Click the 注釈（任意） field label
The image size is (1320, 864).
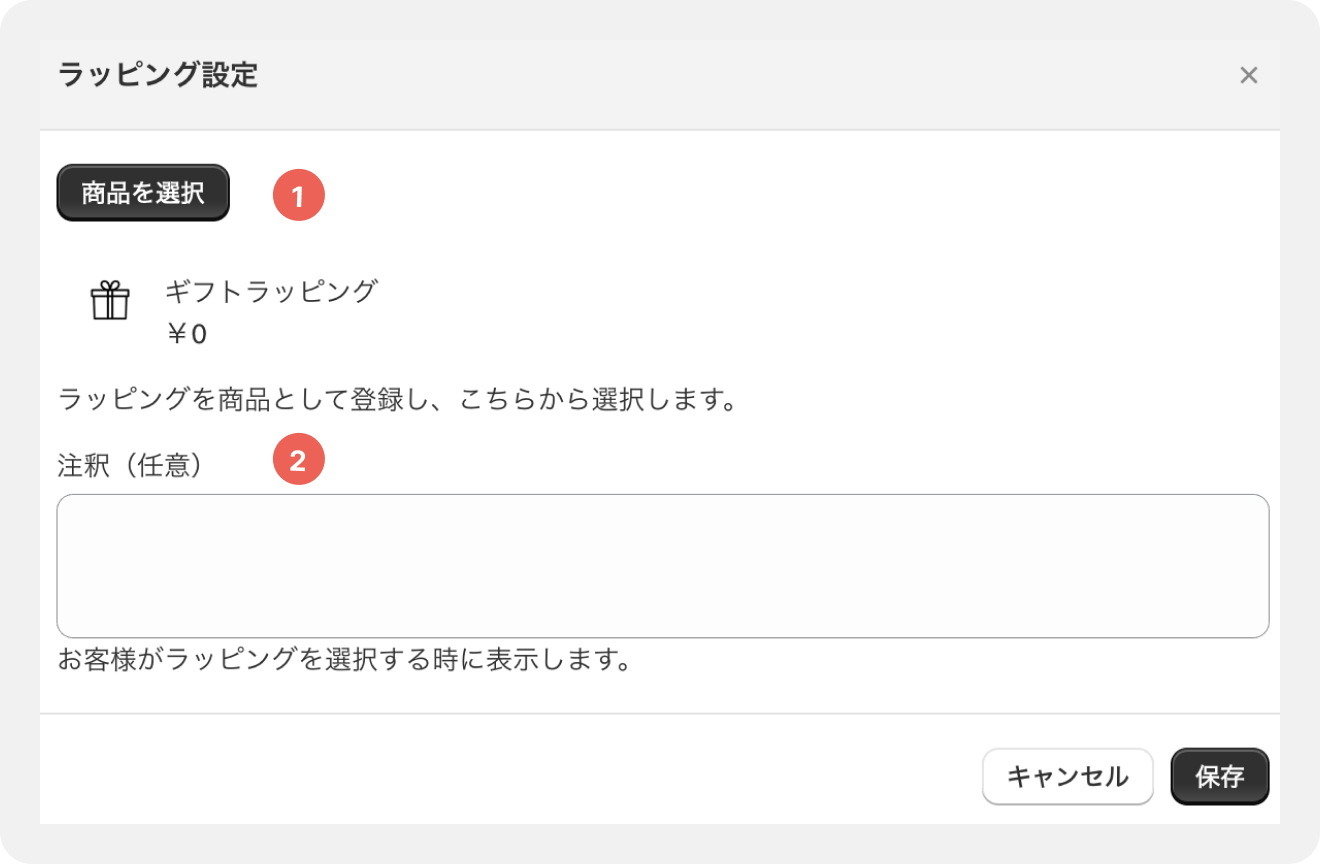pyautogui.click(x=131, y=466)
